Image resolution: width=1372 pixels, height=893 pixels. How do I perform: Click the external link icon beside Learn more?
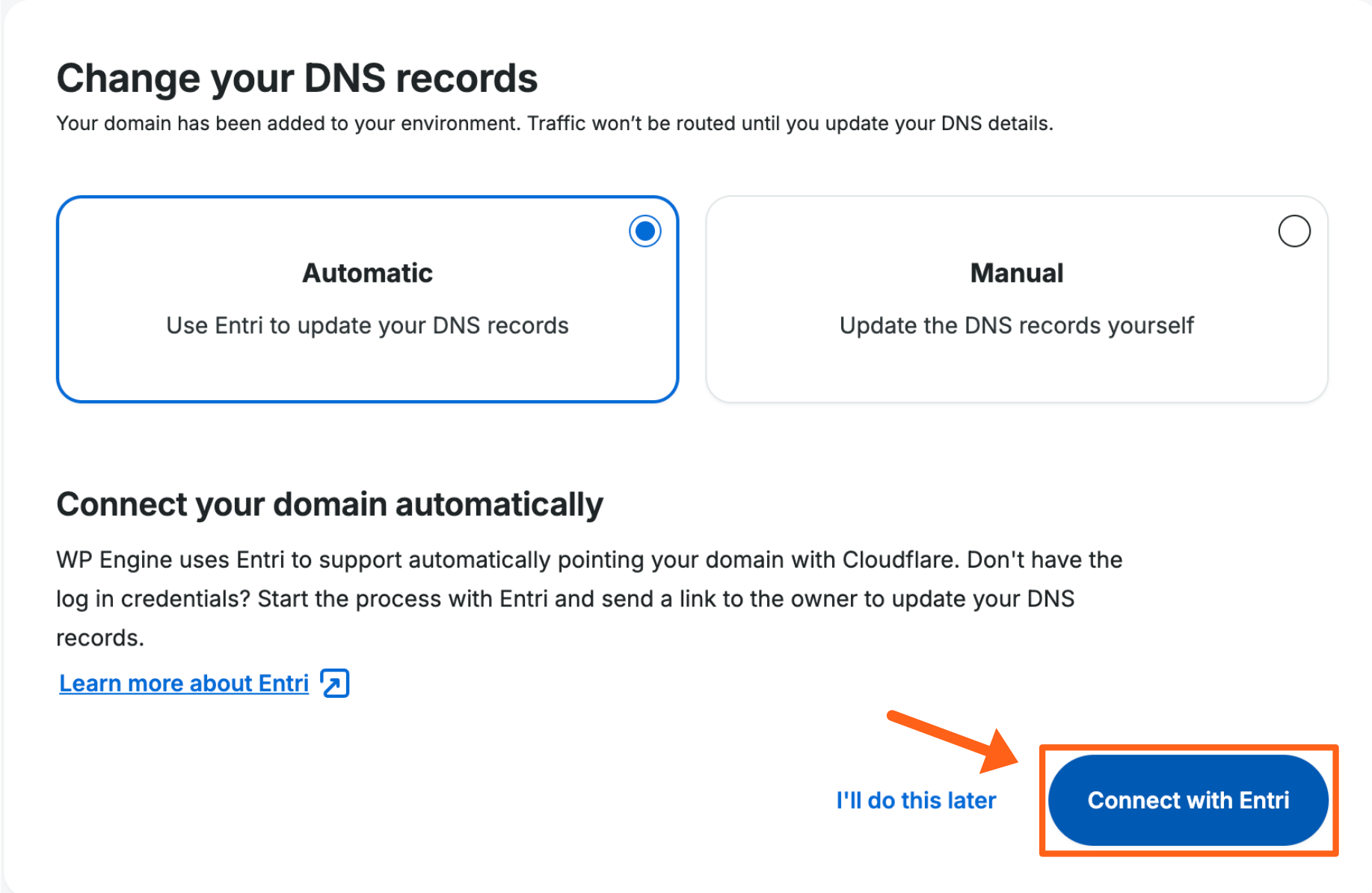pyautogui.click(x=335, y=683)
